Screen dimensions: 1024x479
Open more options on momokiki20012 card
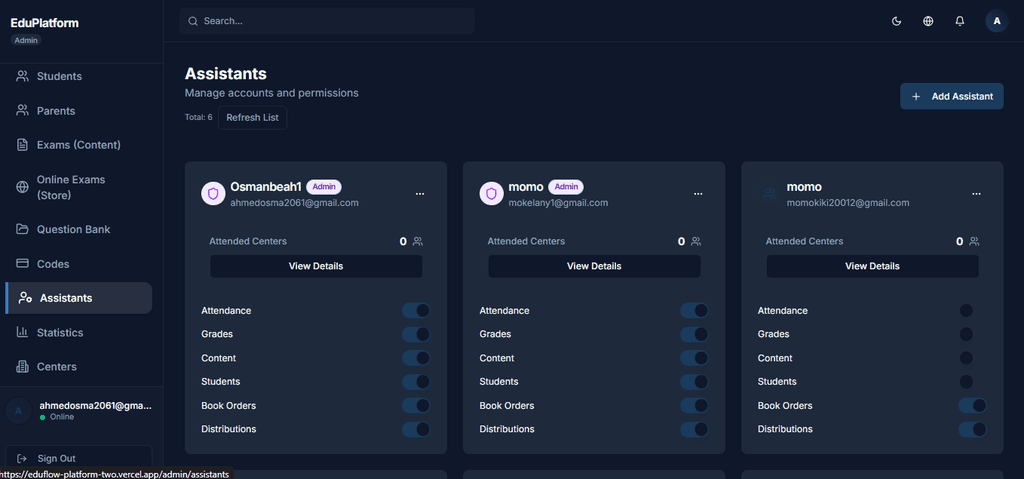point(976,193)
